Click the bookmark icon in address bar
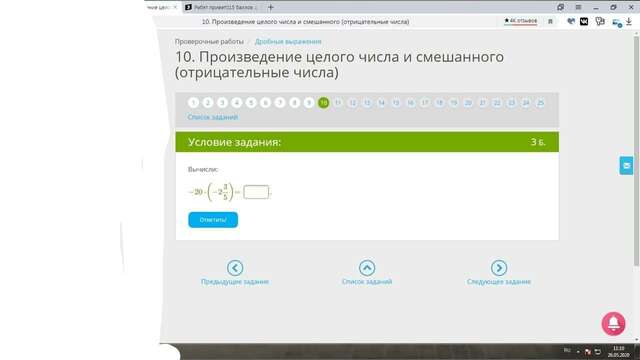The height and width of the screenshot is (360, 640). [550, 22]
